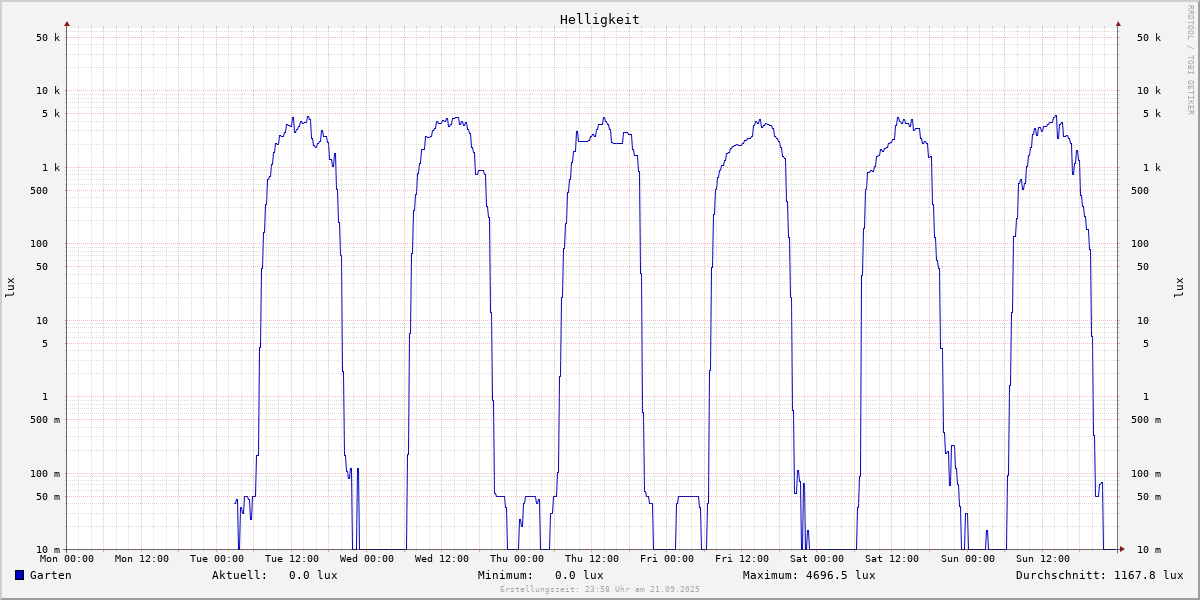Click the Erstellungszeit timestamp footer text
Screen dimensions: 1200x600
click(x=600, y=590)
